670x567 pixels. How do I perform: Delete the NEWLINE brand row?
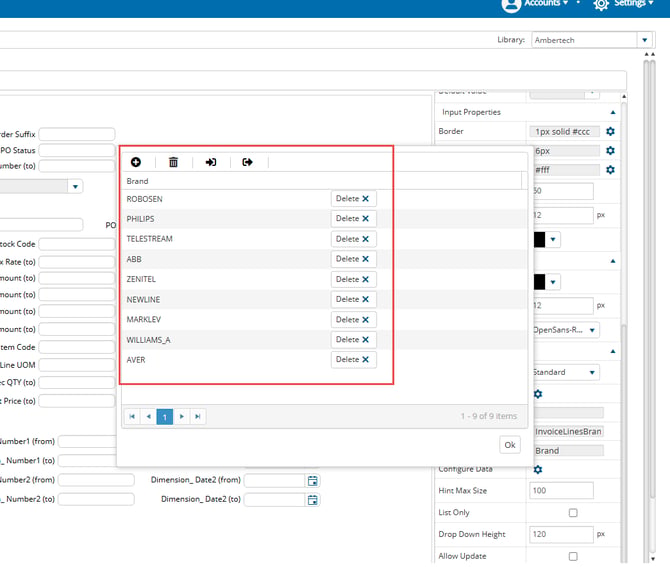tap(353, 299)
